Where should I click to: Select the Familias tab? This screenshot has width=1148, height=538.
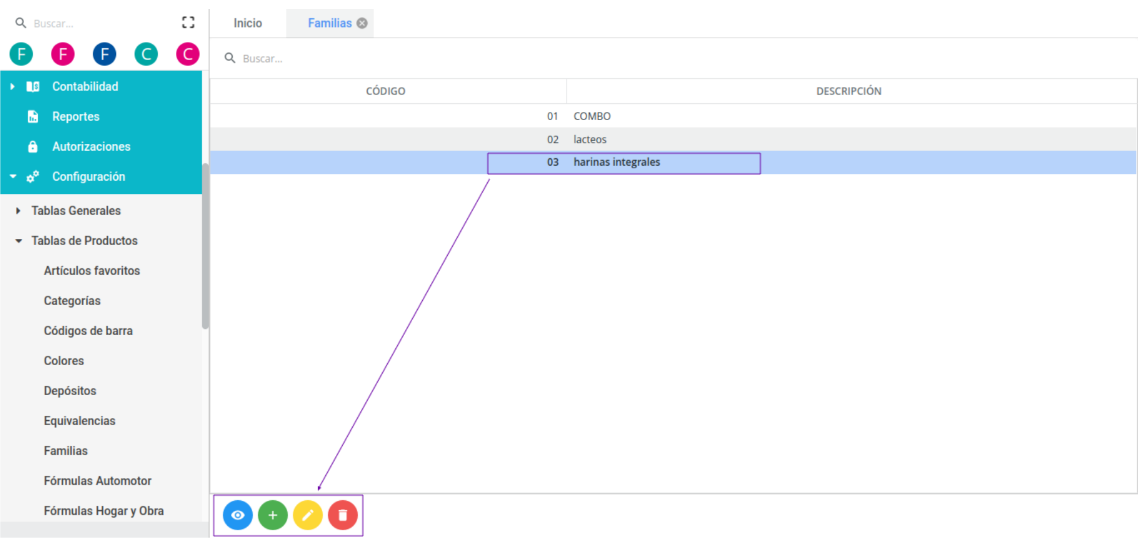(329, 23)
